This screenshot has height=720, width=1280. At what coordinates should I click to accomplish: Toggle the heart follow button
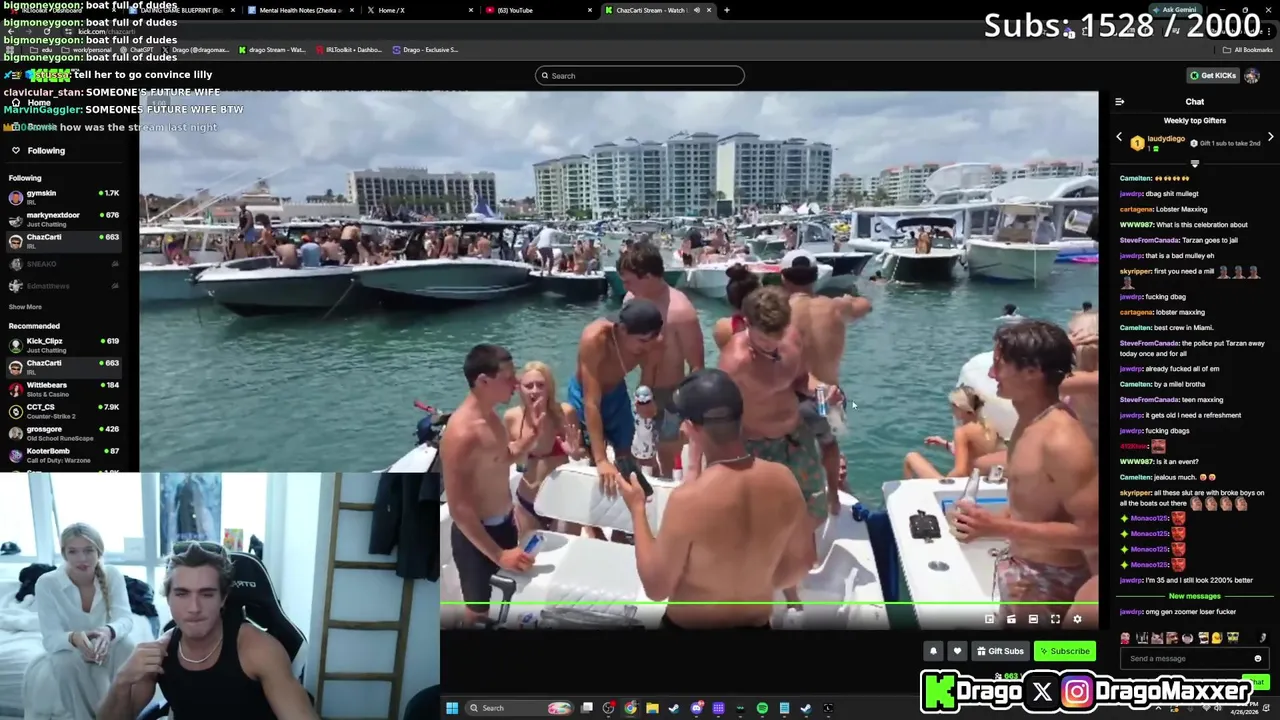coord(957,651)
